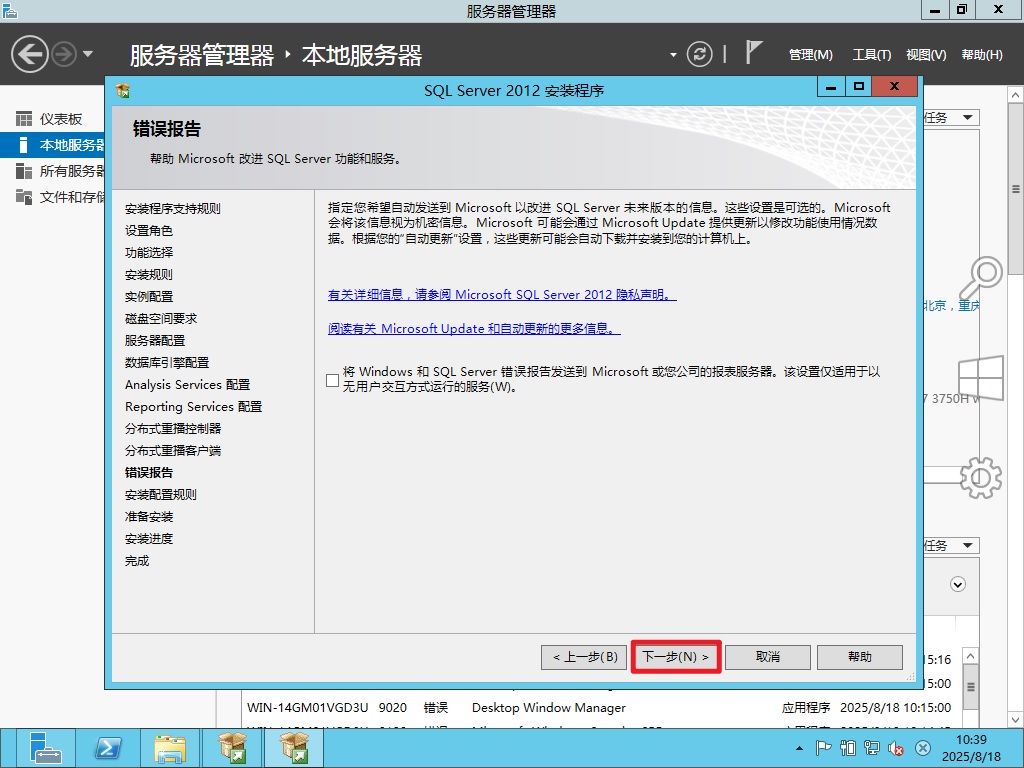This screenshot has width=1024, height=768.
Task: Click 数据库引擎配置 in the step list
Action: coord(167,362)
